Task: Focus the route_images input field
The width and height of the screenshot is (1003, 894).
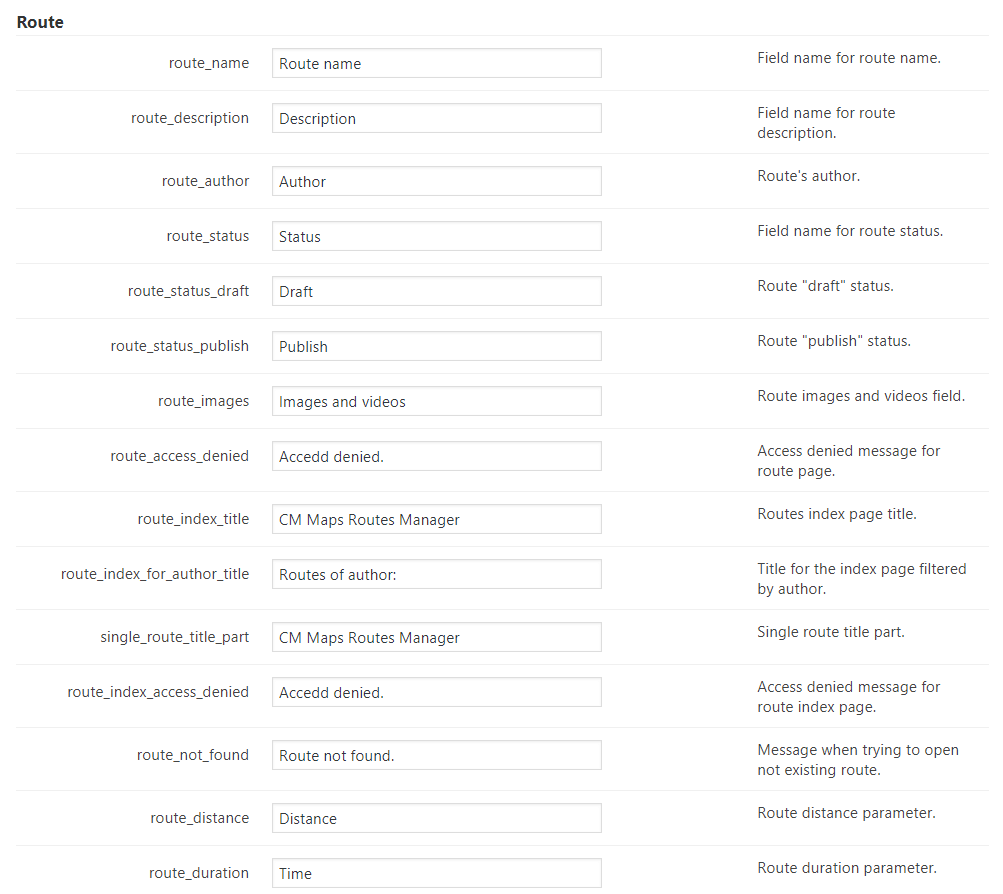Action: click(436, 402)
